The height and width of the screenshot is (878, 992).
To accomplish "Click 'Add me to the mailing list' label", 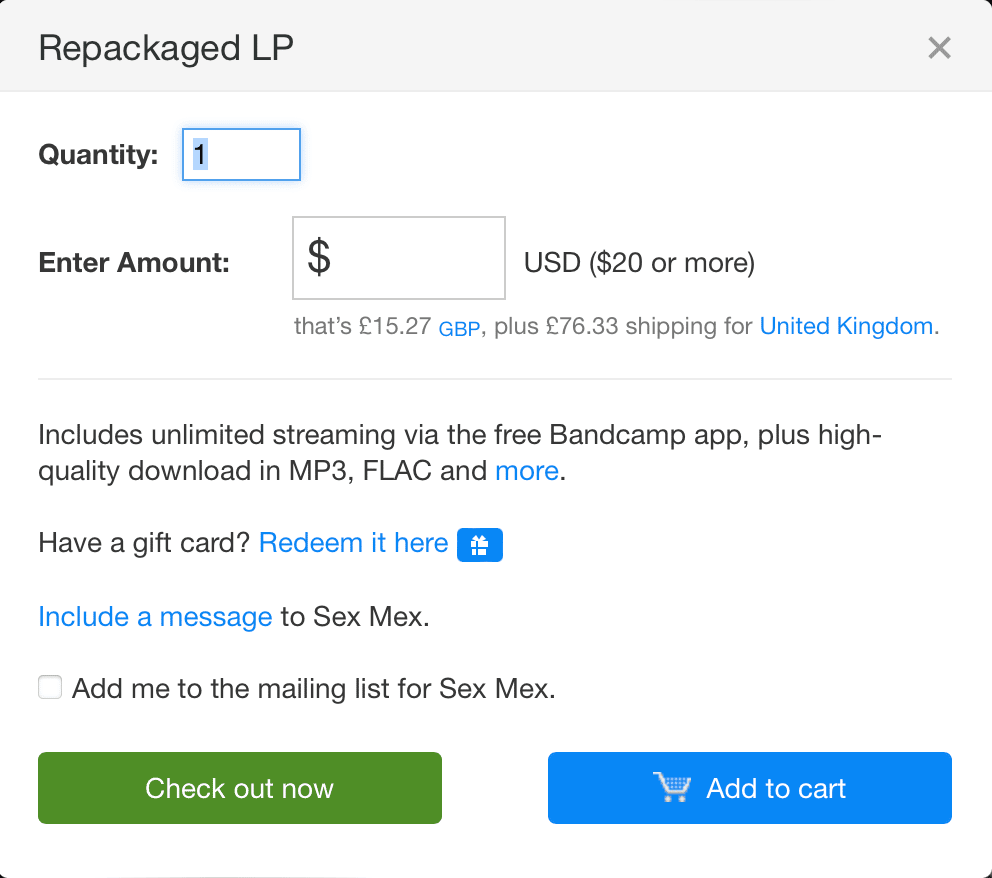I will 314,688.
